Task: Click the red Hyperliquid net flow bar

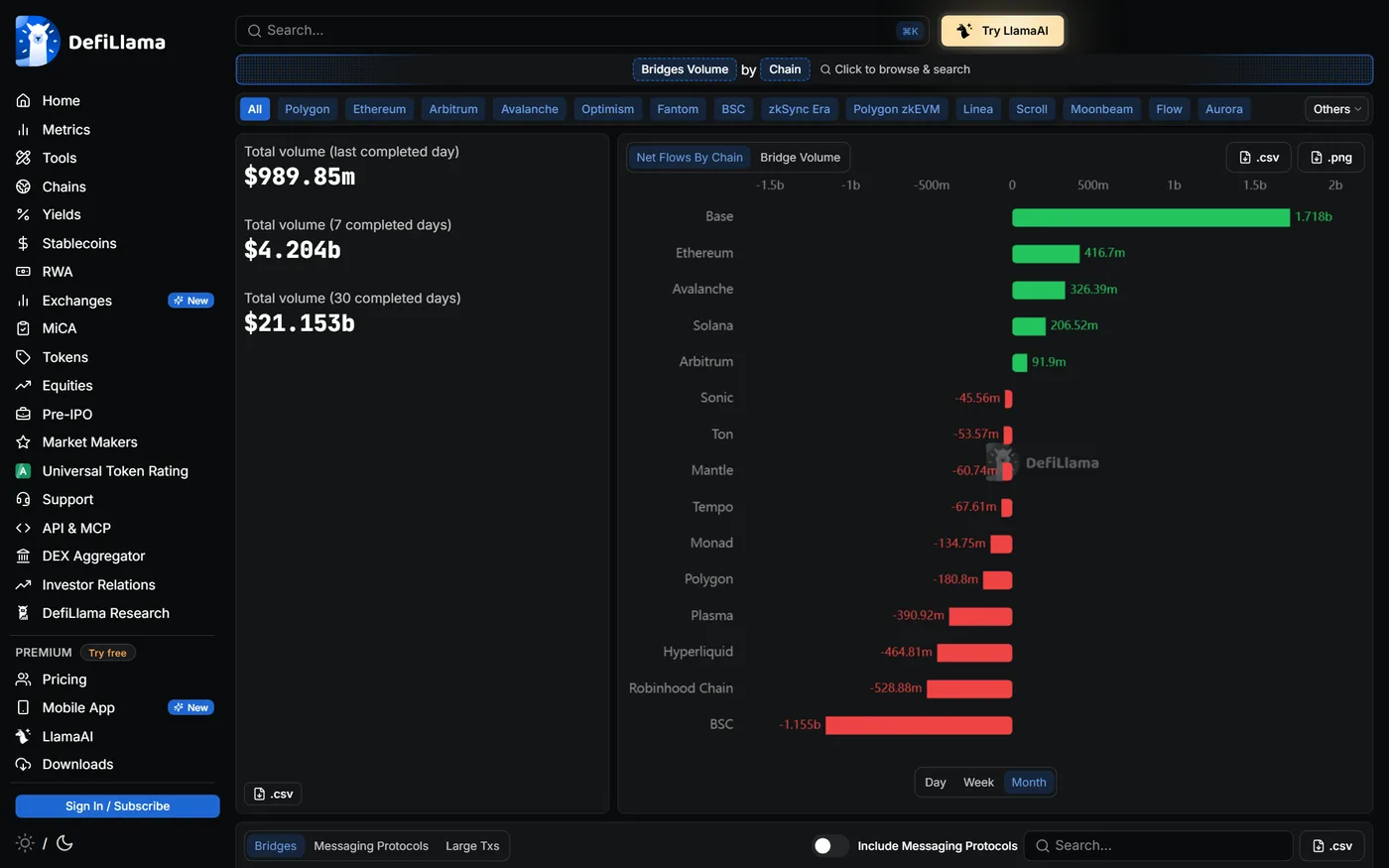Action: coord(974,653)
